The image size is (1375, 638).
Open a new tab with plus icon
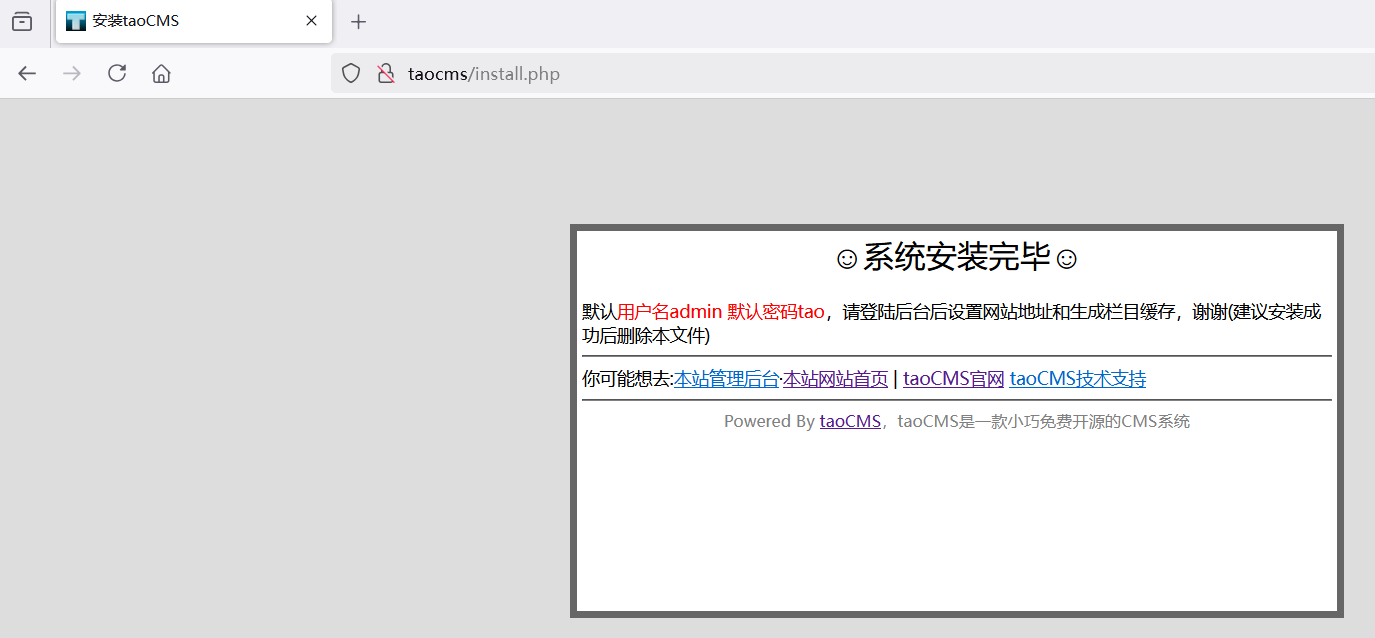coord(359,21)
